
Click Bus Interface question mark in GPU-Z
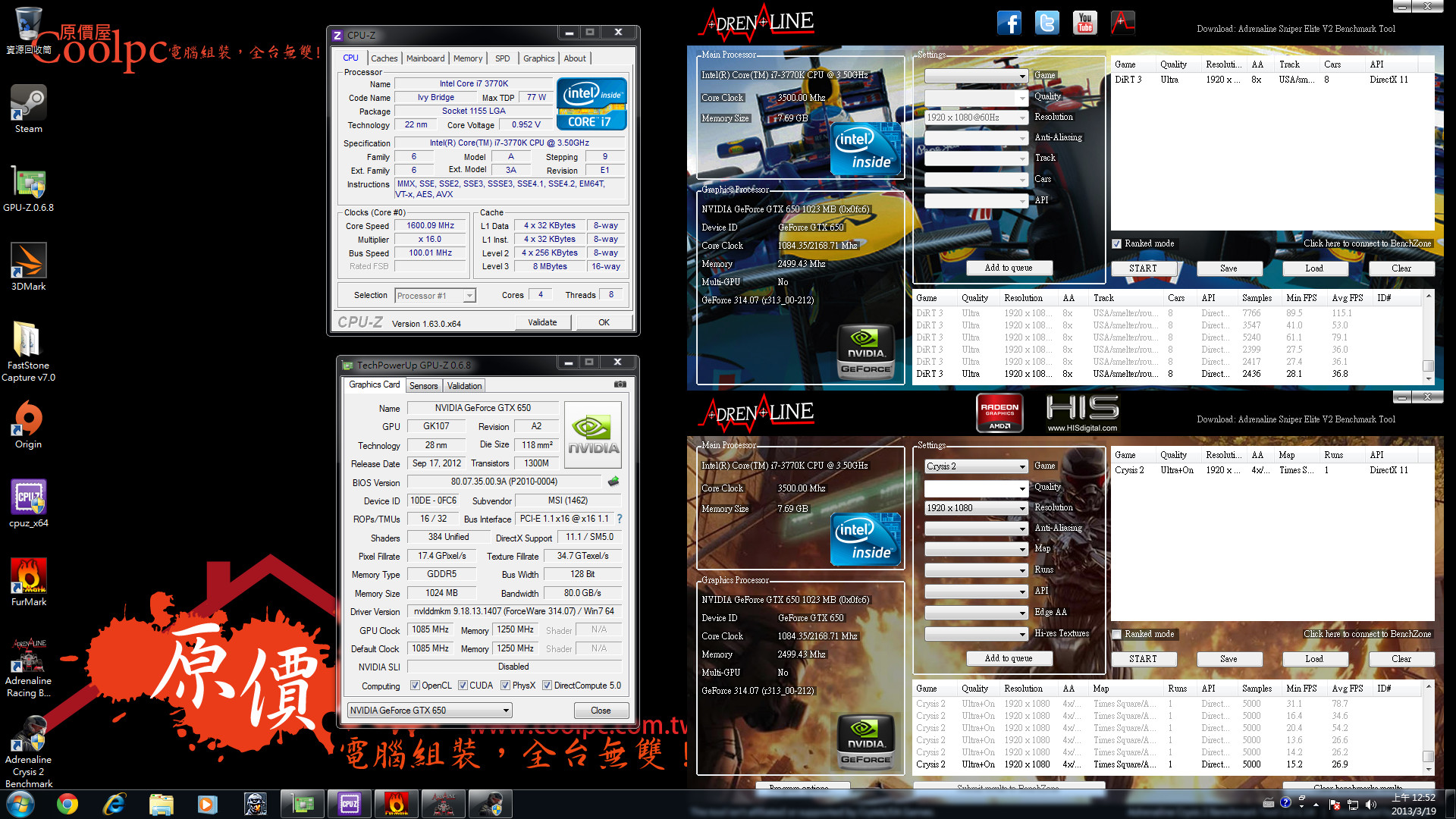[x=620, y=519]
